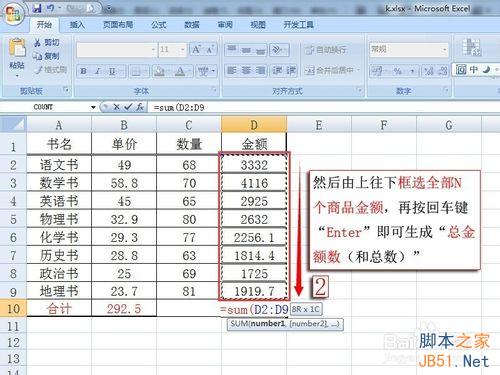Click the Borders icon in font group
The height and width of the screenshot is (375, 500).
click(x=136, y=71)
